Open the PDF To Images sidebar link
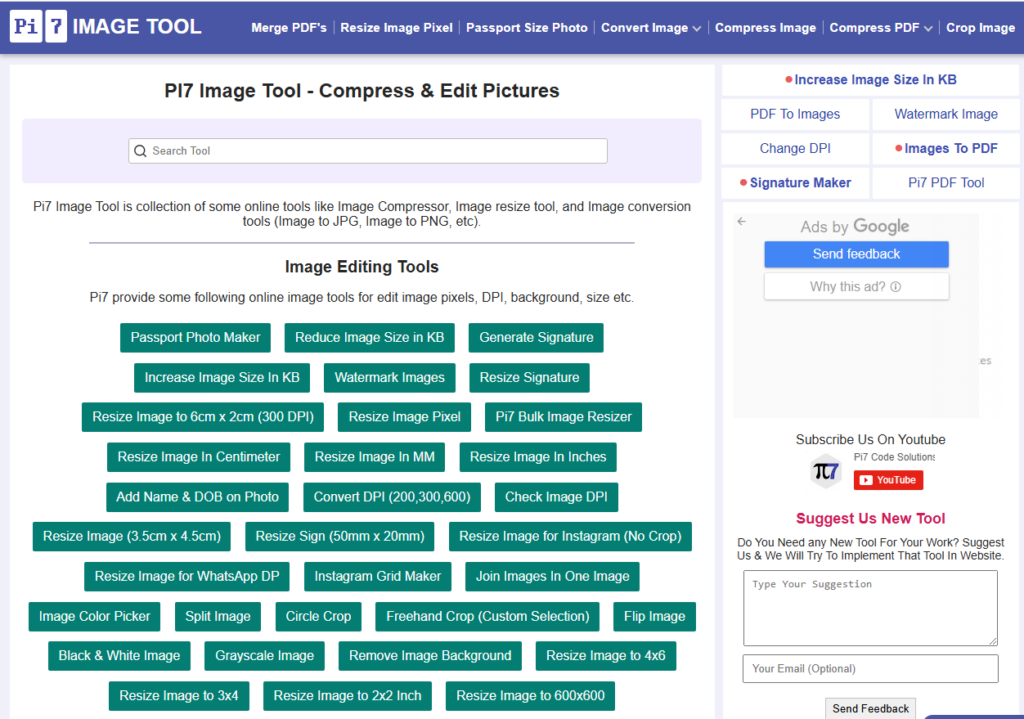This screenshot has width=1024, height=719. tap(795, 114)
